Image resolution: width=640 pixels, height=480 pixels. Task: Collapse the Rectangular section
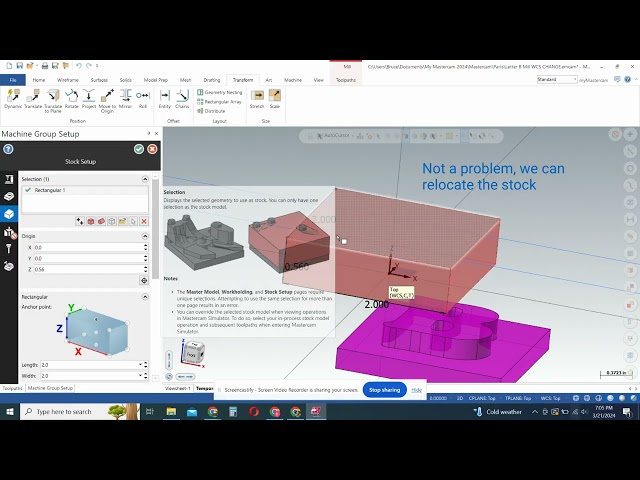(145, 297)
